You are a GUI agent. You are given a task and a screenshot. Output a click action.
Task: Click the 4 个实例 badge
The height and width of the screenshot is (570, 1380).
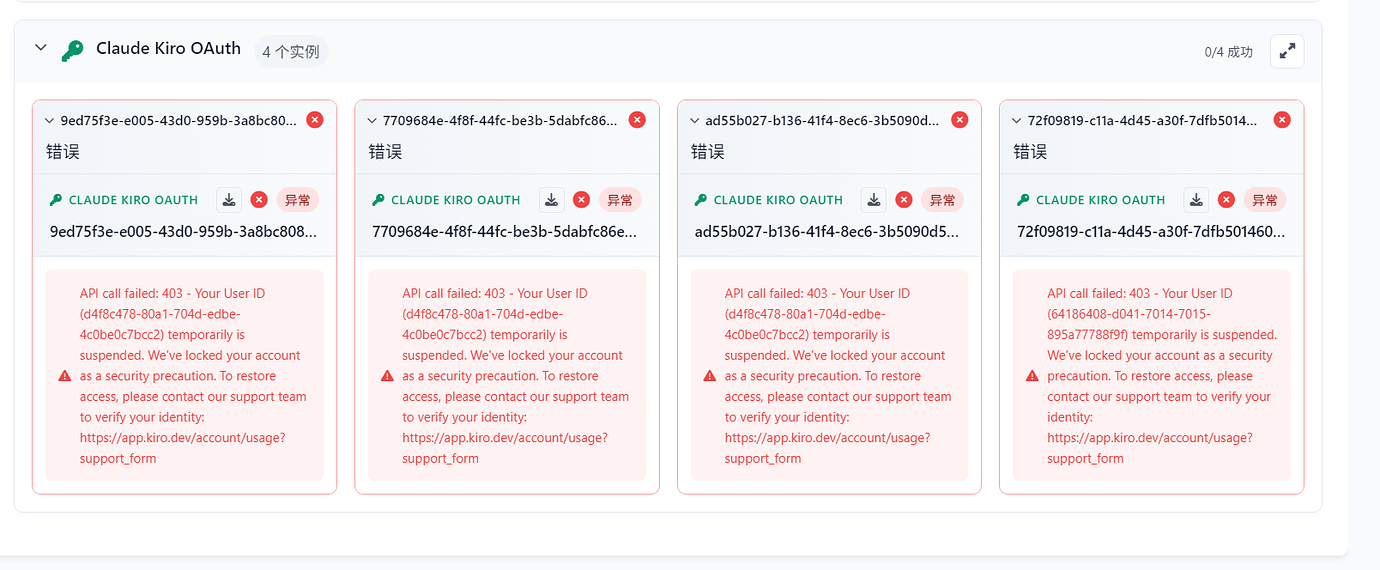(x=291, y=51)
